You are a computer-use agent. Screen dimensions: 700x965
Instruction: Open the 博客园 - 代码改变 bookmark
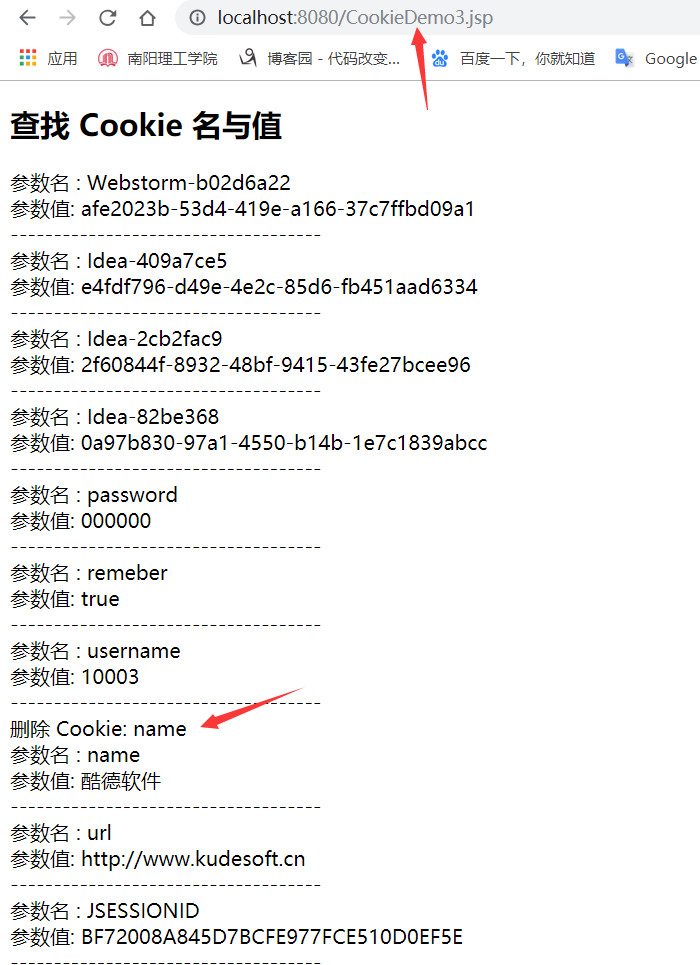334,58
